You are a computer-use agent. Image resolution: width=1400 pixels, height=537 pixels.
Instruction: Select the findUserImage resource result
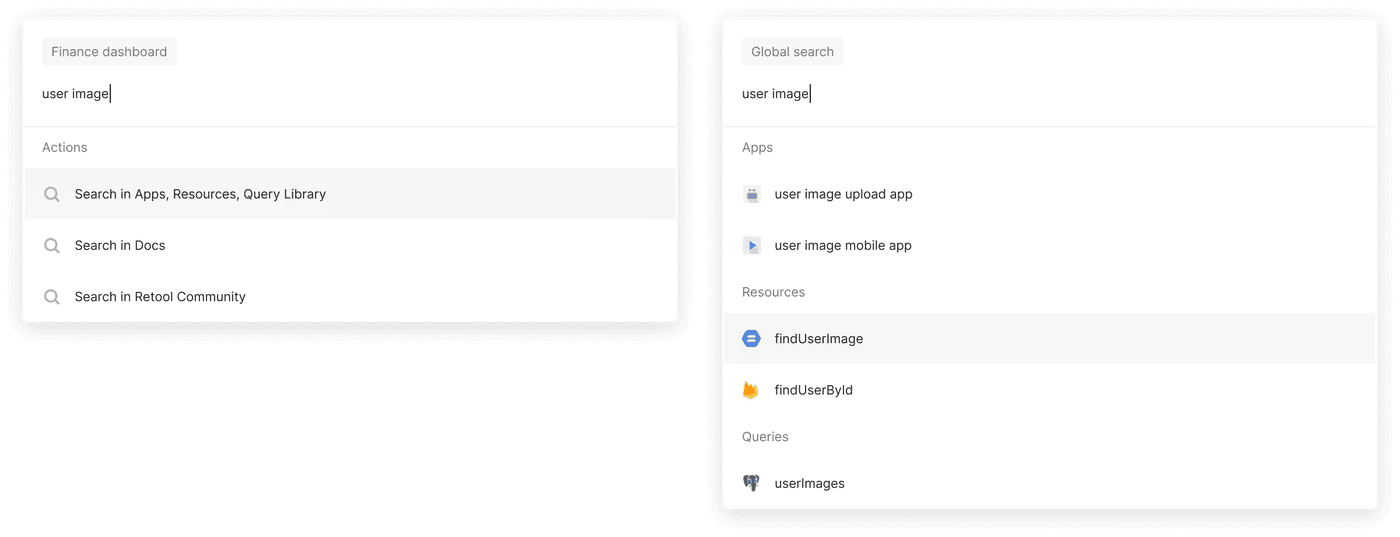tap(1050, 339)
